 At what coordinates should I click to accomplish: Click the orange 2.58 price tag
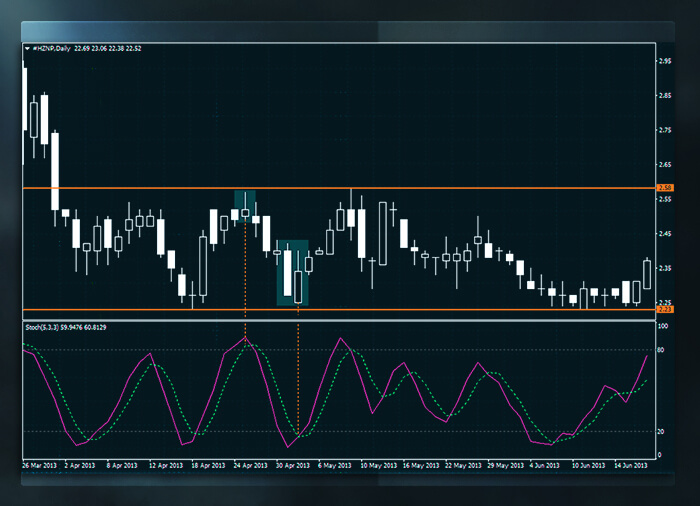(664, 188)
